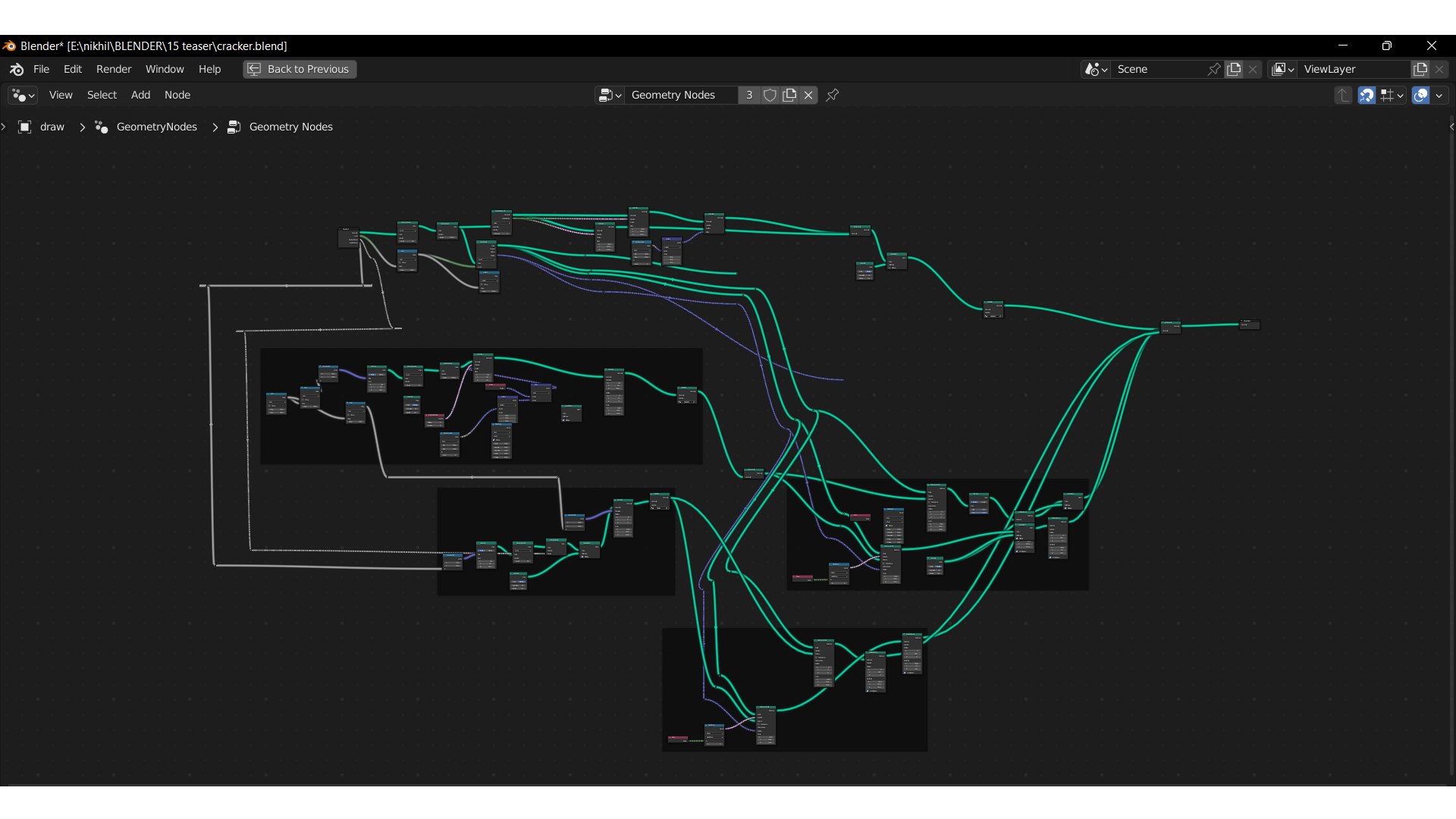
Task: Duplicate the Geometry Nodes node tree
Action: click(789, 95)
